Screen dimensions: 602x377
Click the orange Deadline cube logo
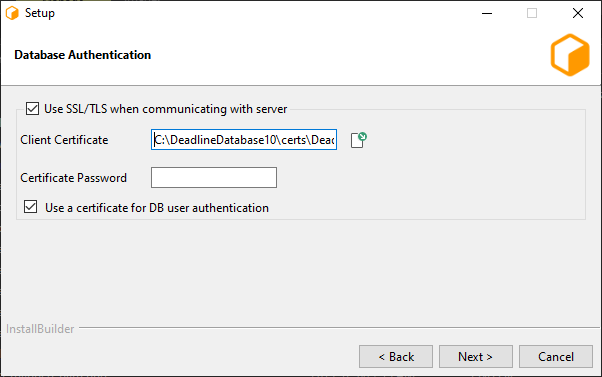click(x=570, y=55)
